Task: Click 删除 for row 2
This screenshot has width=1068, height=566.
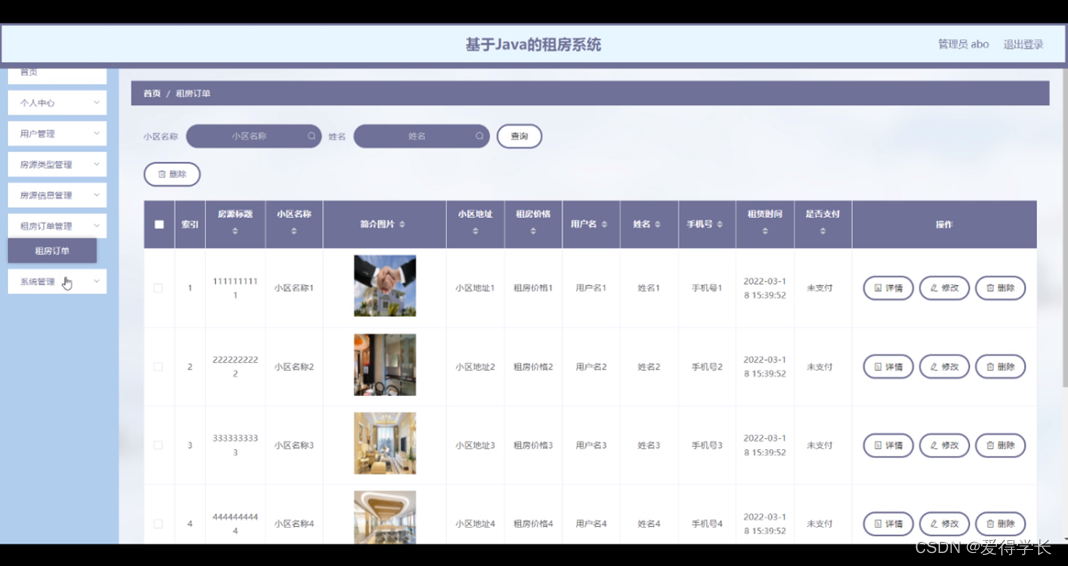Action: pos(1001,367)
